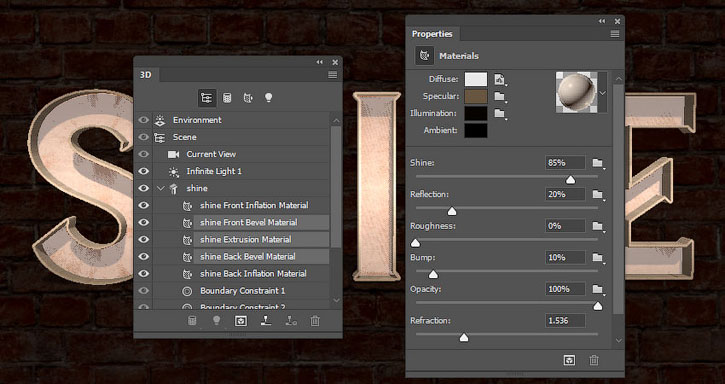This screenshot has width=725, height=384.
Task: Open the Reflection texture folder menu
Action: [598, 195]
